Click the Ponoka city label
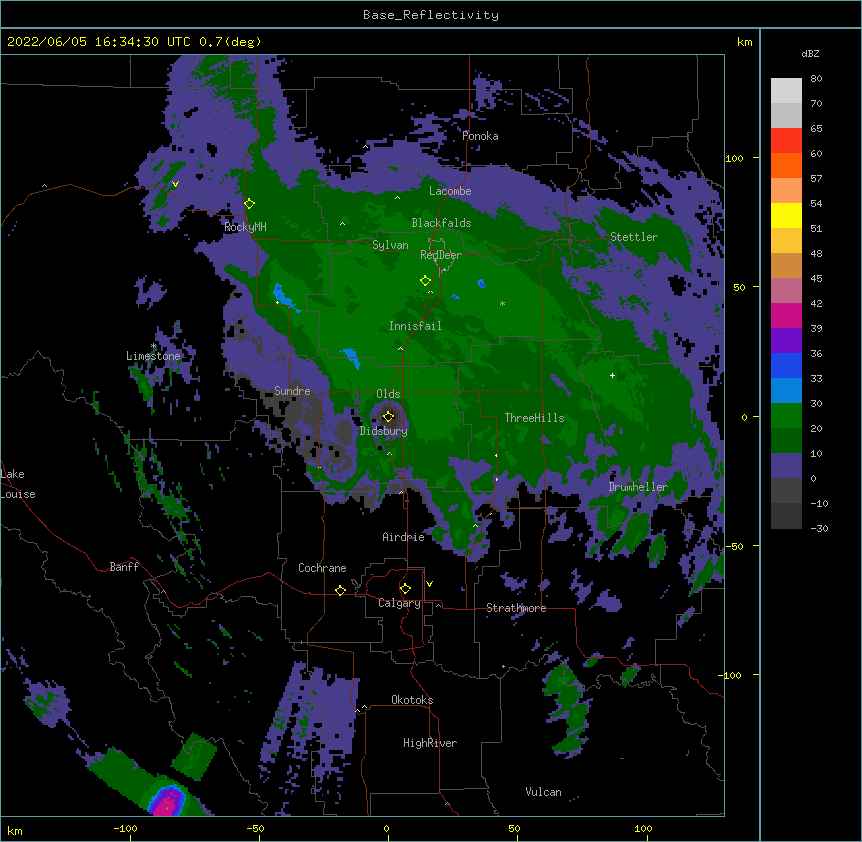 point(480,136)
